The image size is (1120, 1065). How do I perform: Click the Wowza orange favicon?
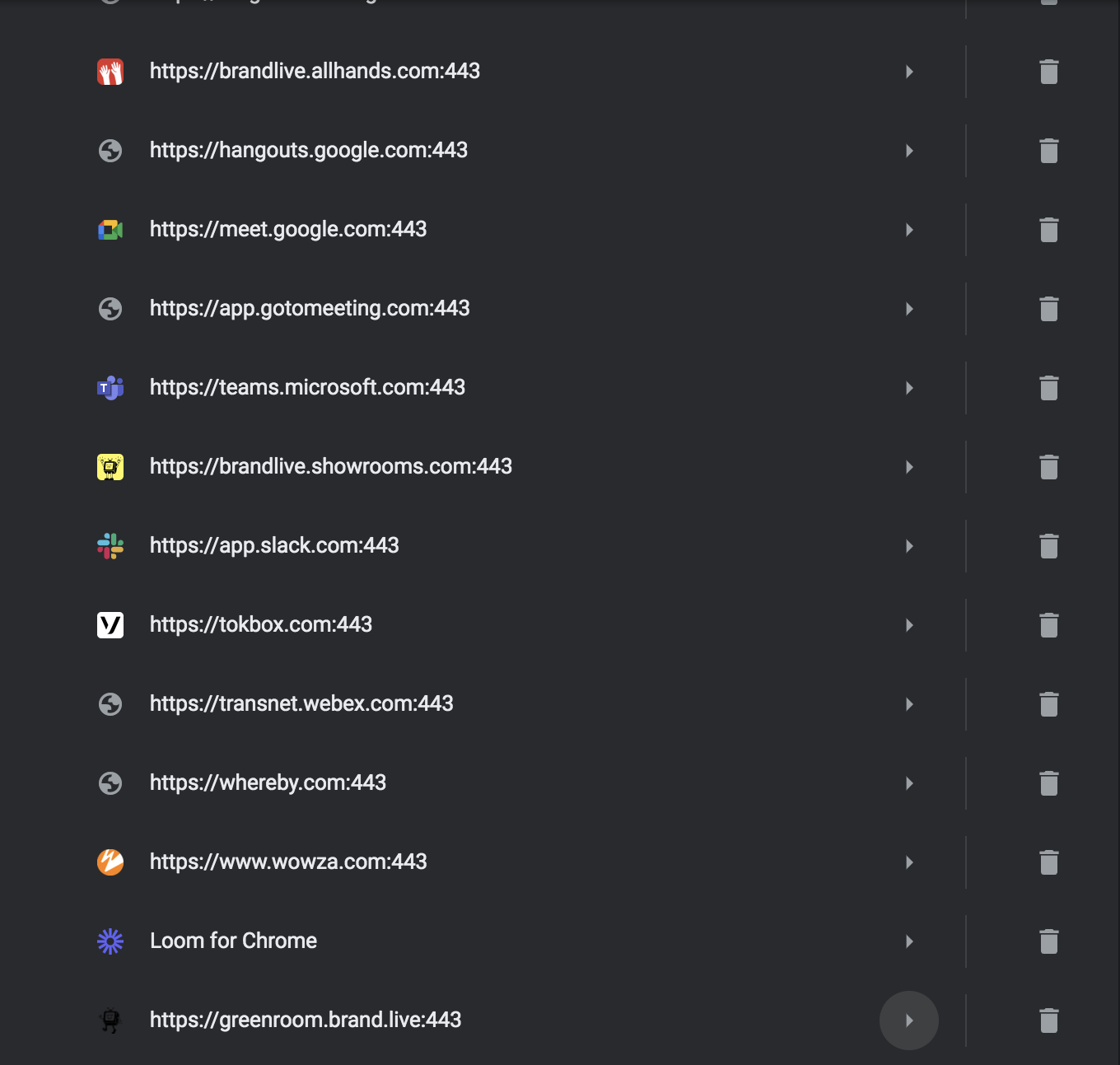(x=110, y=862)
